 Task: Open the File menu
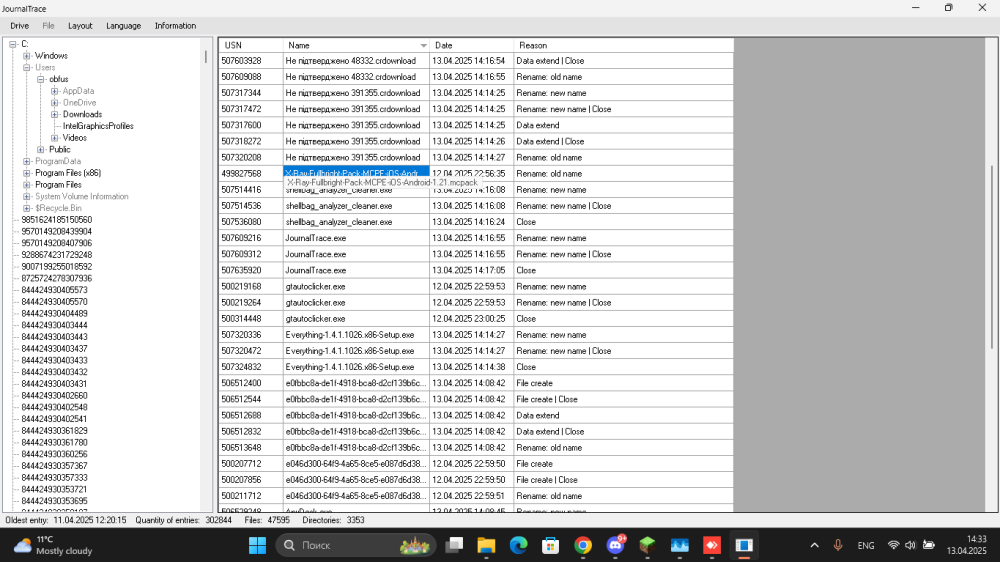pos(48,26)
